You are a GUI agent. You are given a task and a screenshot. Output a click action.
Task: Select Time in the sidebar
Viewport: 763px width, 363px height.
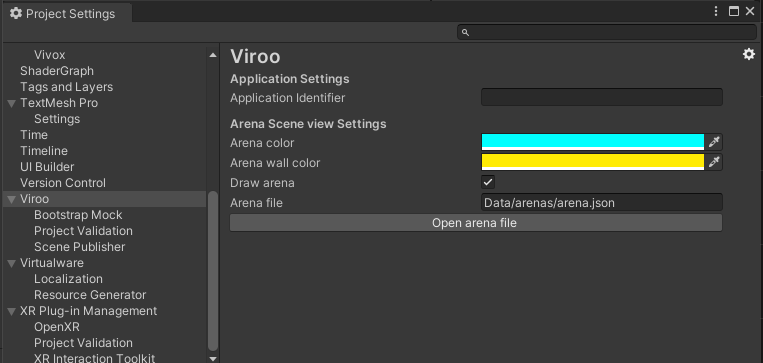pyautogui.click(x=34, y=135)
